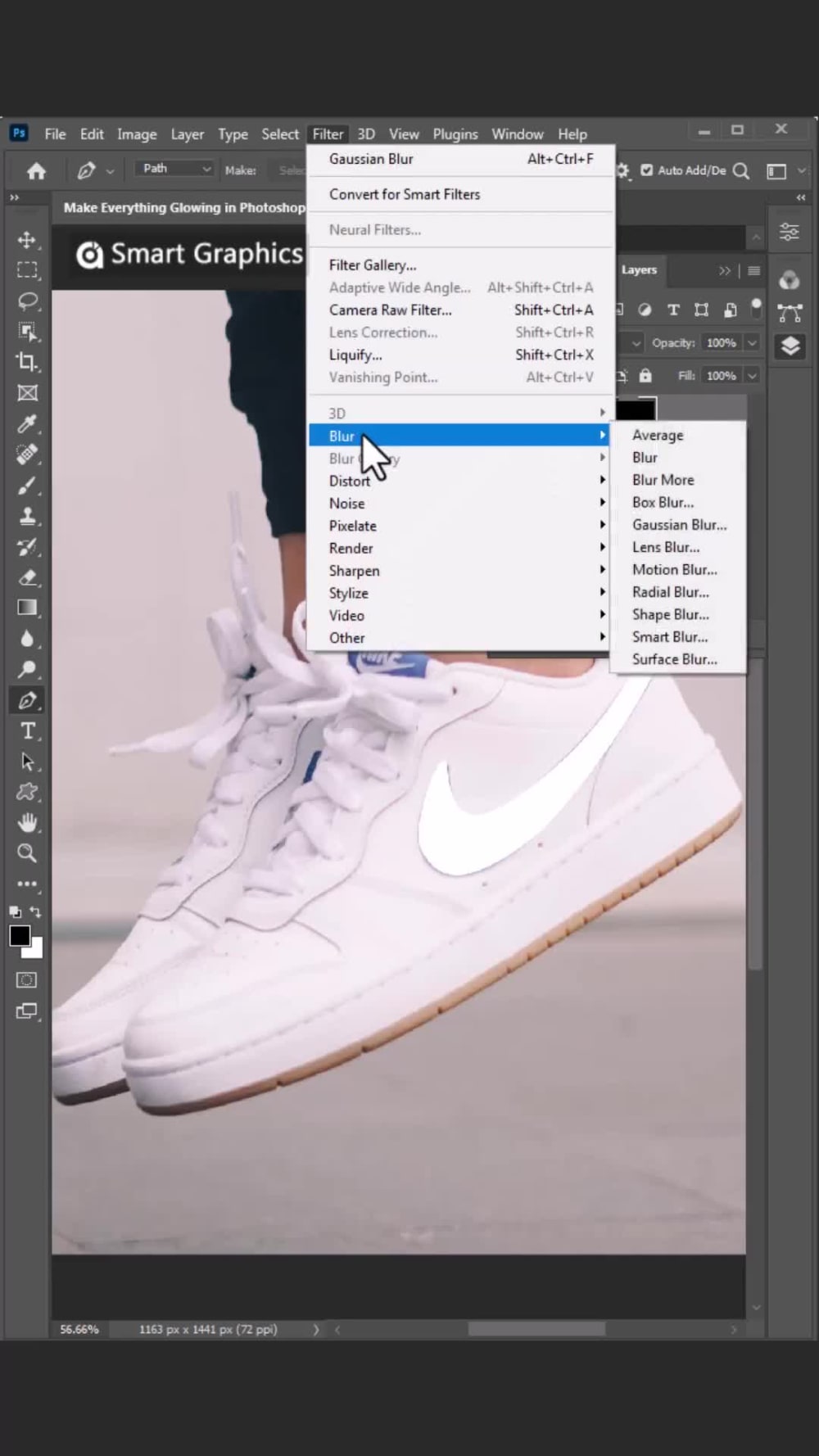Screen dimensions: 819x1456
Task: Swap foreground and background colors
Action: [x=36, y=911]
